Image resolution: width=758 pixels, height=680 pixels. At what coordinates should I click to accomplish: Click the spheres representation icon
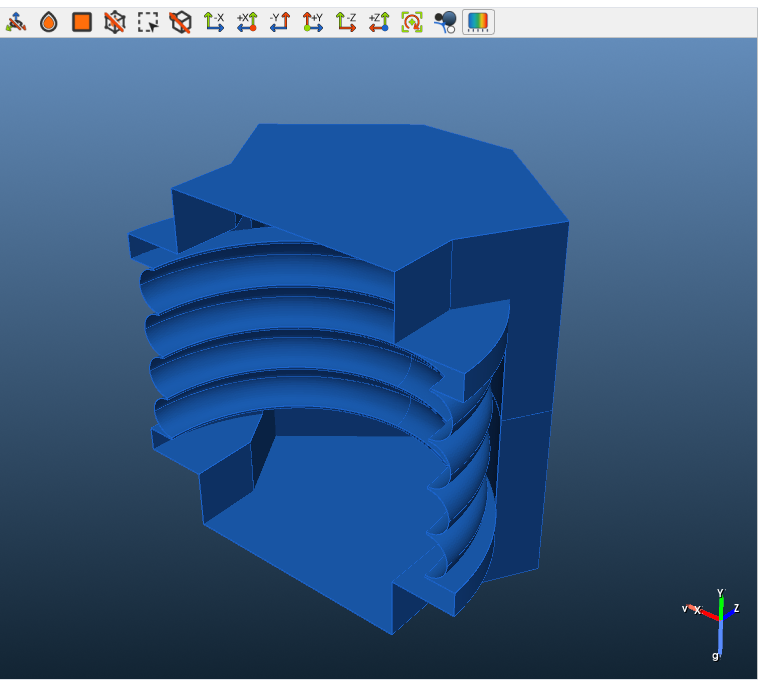click(x=445, y=22)
